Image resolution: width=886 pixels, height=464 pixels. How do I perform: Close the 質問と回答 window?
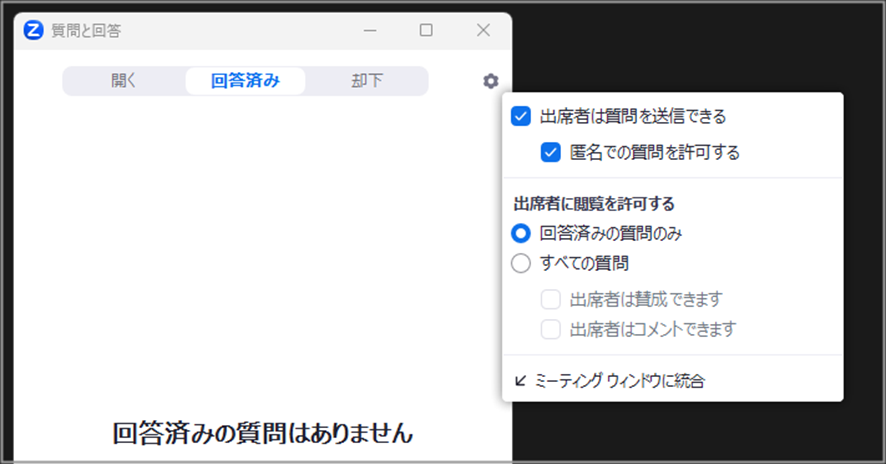[483, 30]
